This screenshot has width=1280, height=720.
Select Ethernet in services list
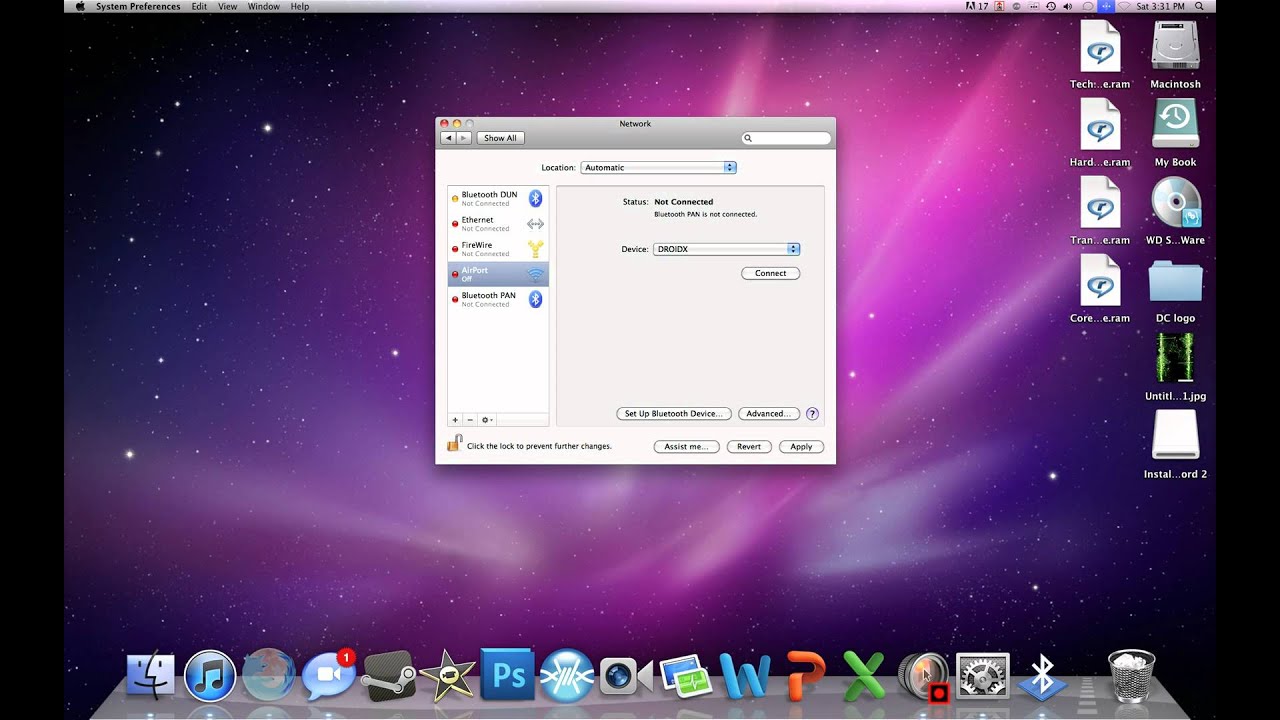(498, 224)
